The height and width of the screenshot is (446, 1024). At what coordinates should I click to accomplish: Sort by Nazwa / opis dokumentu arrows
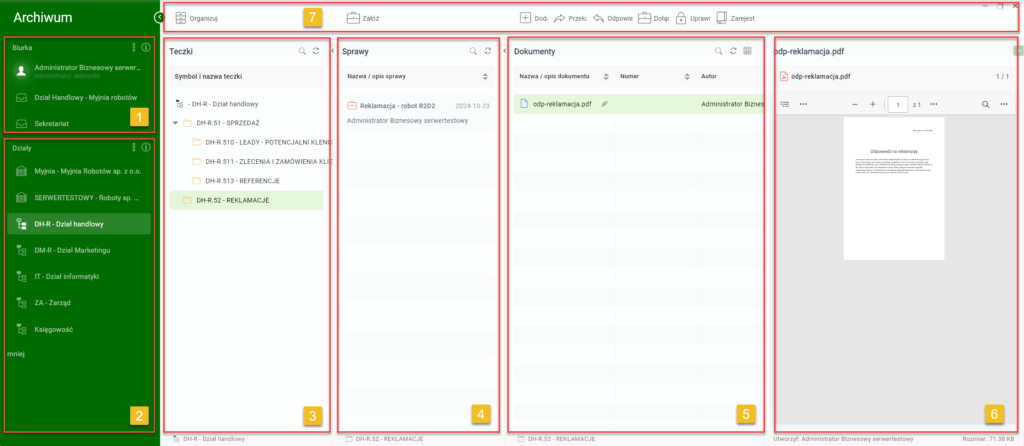(606, 76)
